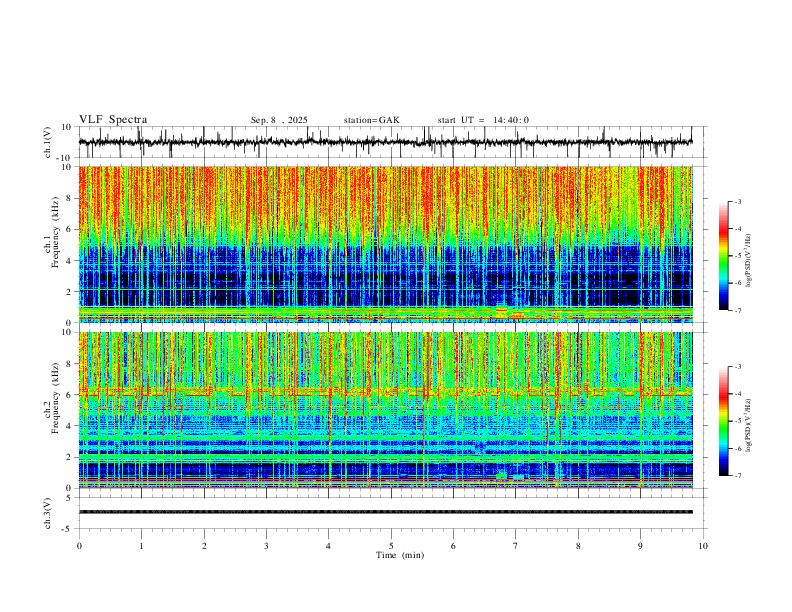Image resolution: width=792 pixels, height=612 pixels.
Task: Click the time axis tick label '0'
Action: (79, 546)
